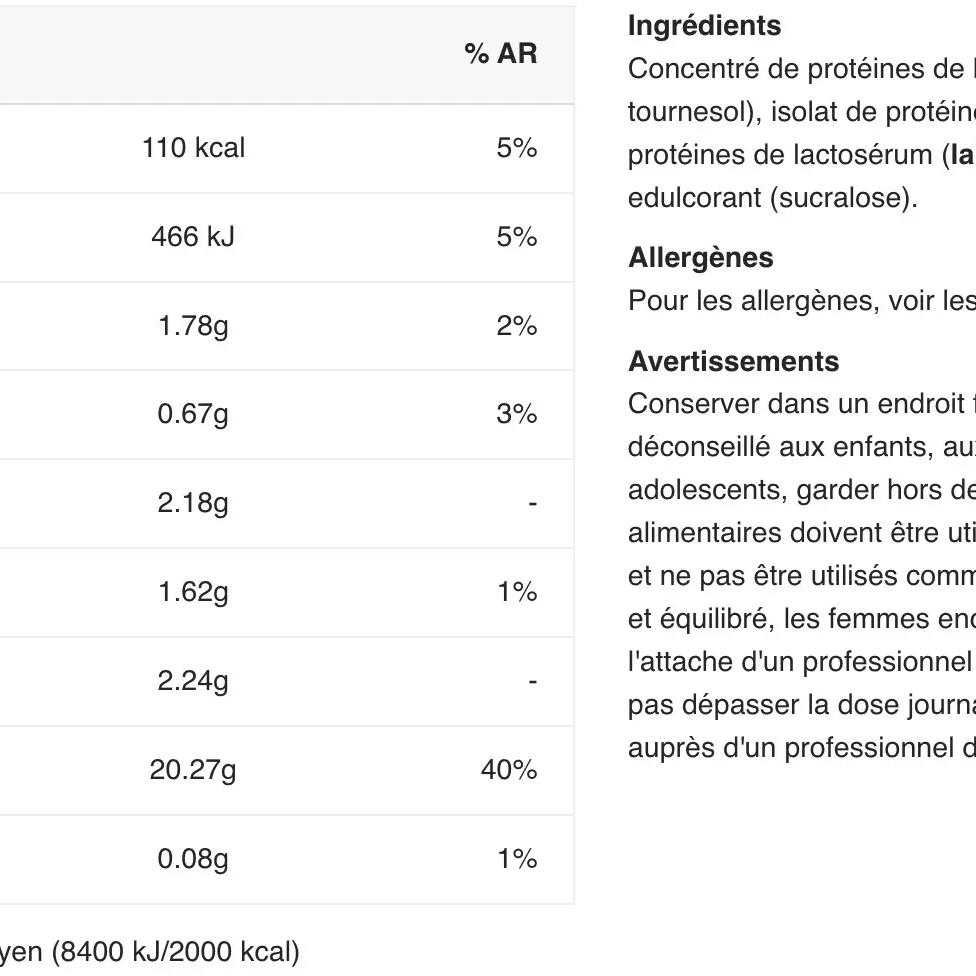Select the 2.24g table value
This screenshot has height=976, width=976.
pyautogui.click(x=193, y=681)
